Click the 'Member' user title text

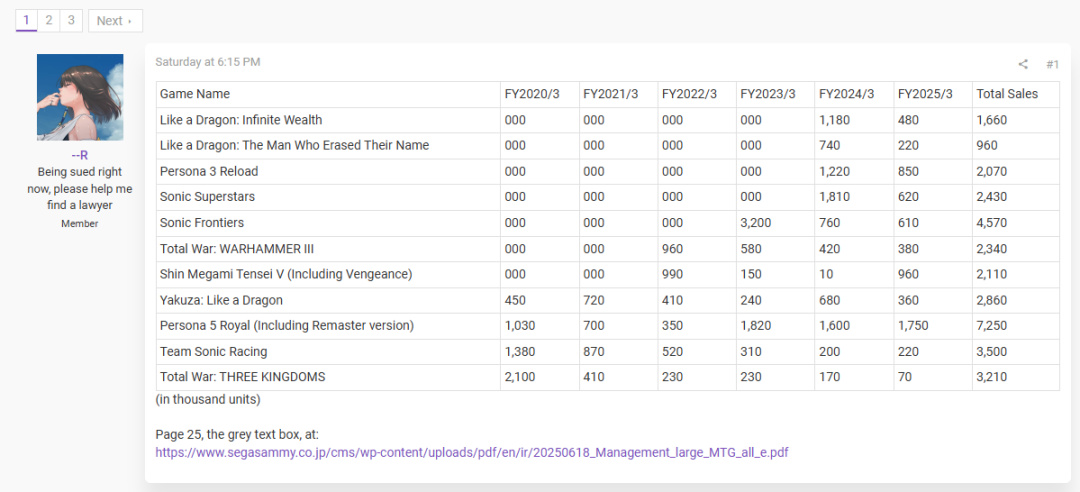[80, 224]
